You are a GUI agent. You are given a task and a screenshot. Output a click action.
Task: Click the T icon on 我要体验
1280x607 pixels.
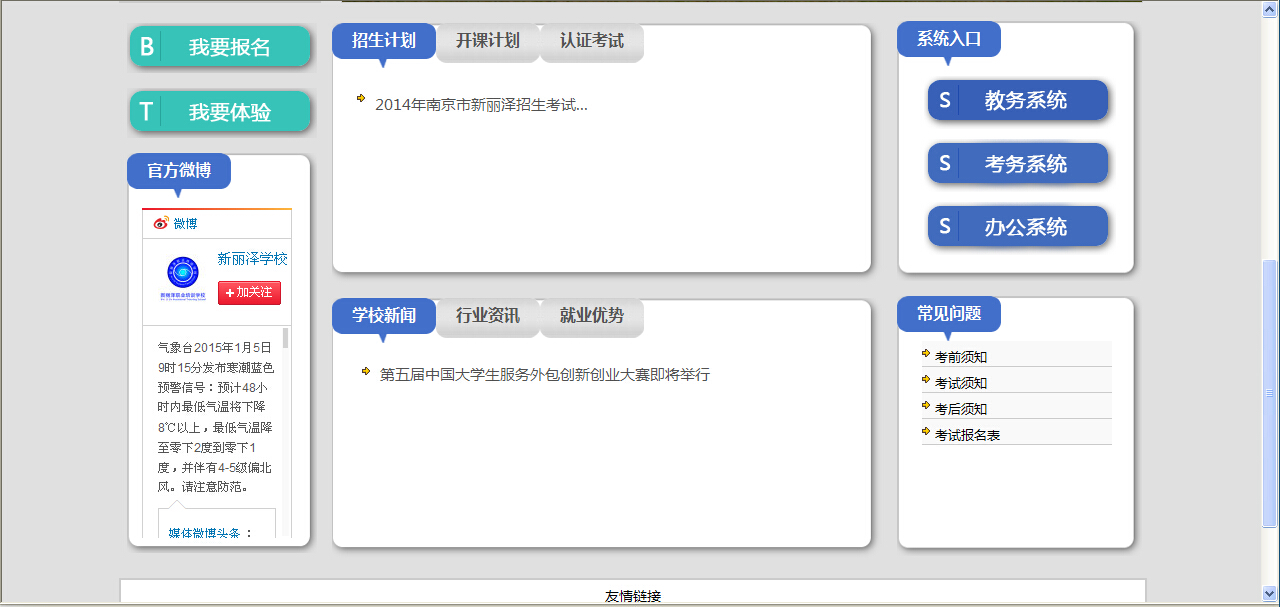[146, 112]
